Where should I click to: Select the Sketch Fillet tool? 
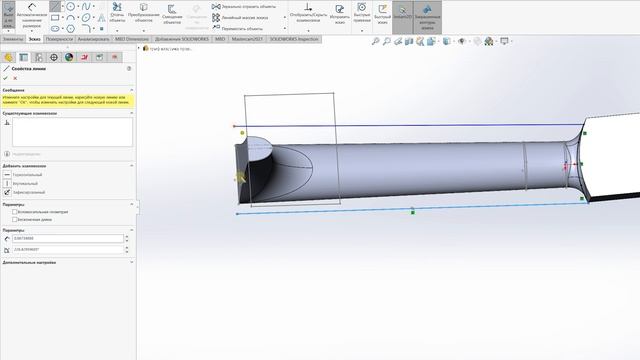tap(86, 29)
